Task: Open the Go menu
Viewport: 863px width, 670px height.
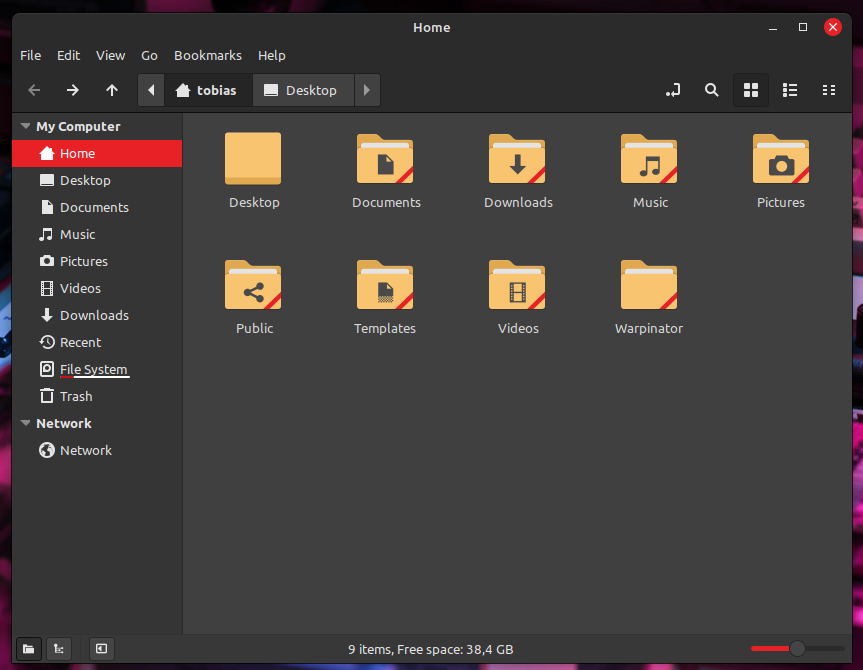Action: click(149, 56)
